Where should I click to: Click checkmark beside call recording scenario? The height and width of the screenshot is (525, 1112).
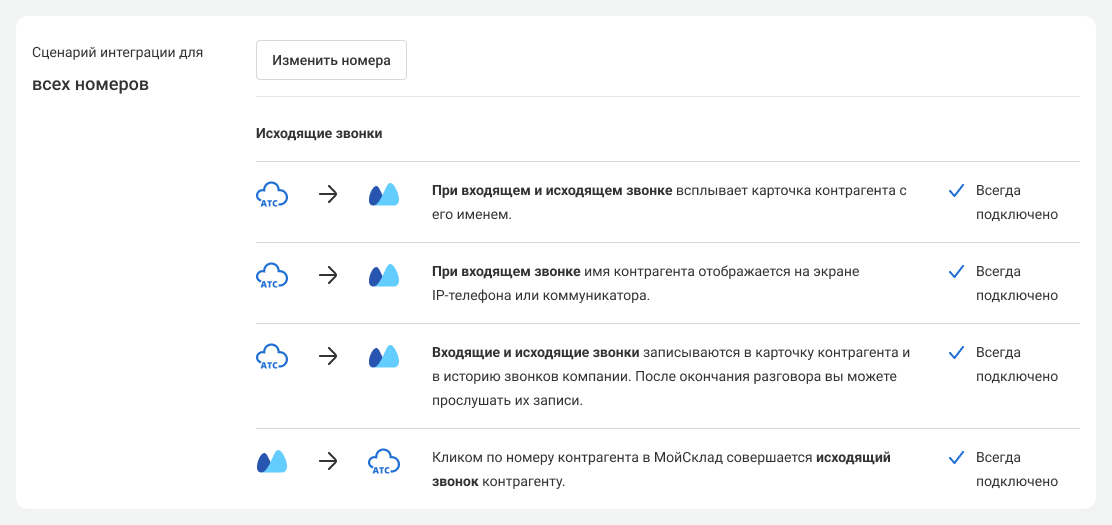956,352
